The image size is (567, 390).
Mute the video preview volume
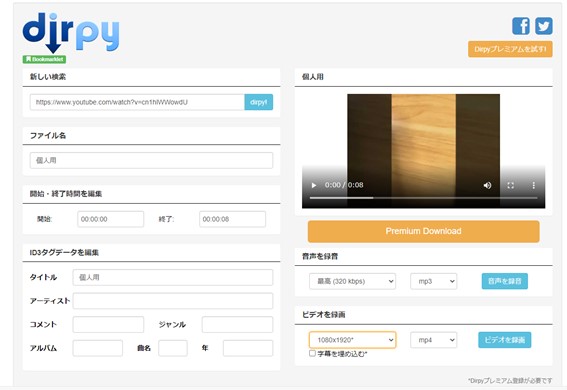click(x=487, y=185)
